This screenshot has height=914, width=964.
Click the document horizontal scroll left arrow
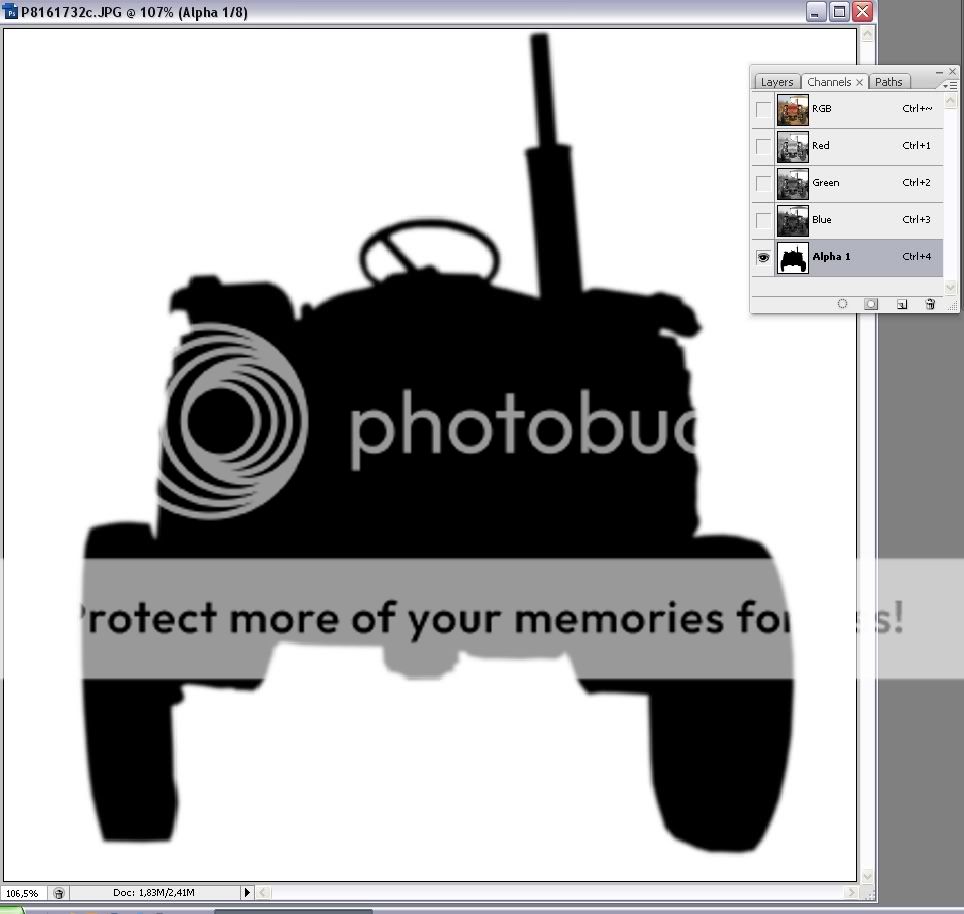(263, 892)
